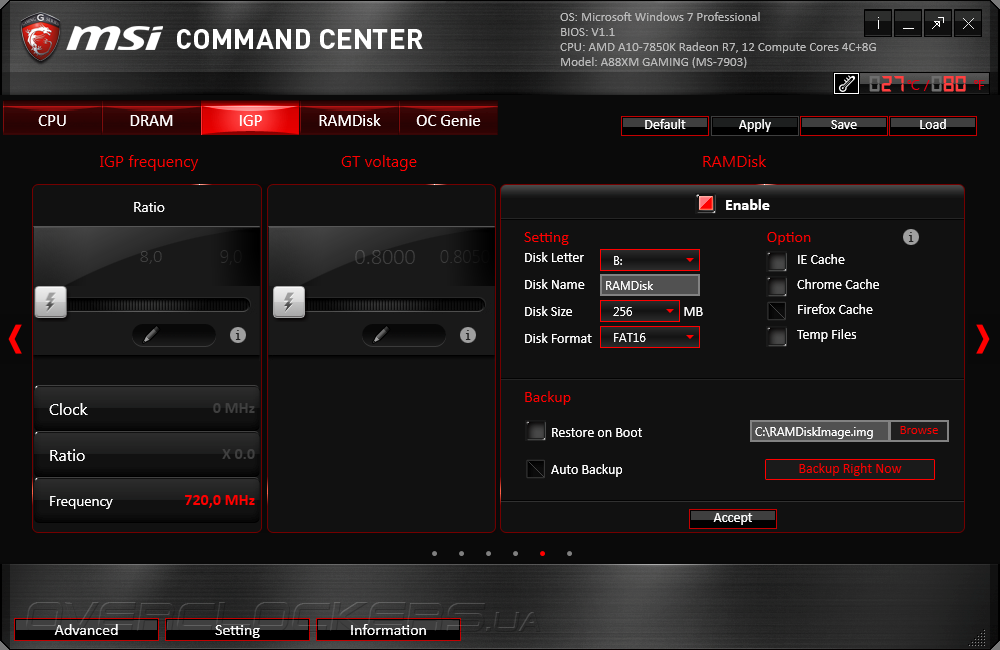This screenshot has height=650, width=1000.
Task: Click the '720,0 MHz' frequency value
Action: click(219, 500)
